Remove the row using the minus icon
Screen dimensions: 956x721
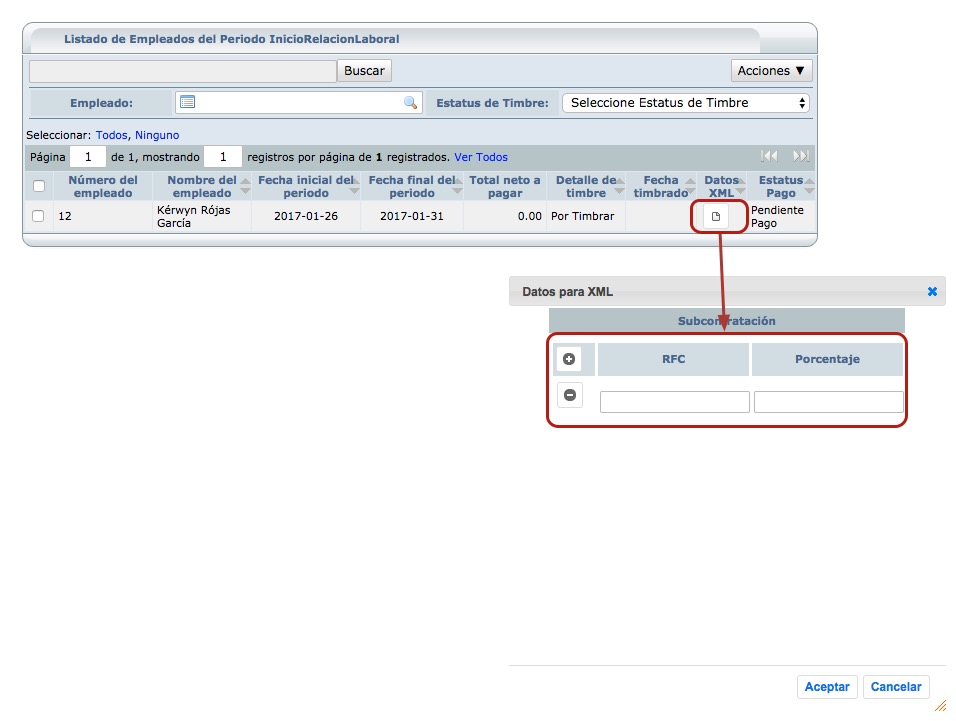pyautogui.click(x=570, y=395)
